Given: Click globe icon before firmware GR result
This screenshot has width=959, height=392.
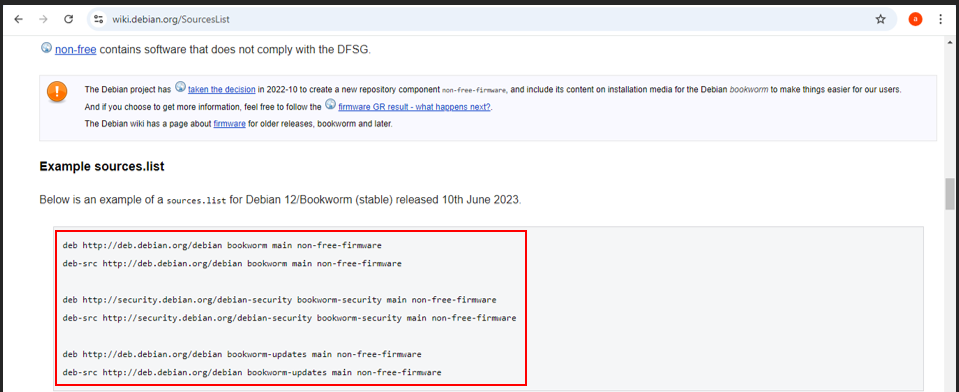Looking at the screenshot, I should coord(330,105).
